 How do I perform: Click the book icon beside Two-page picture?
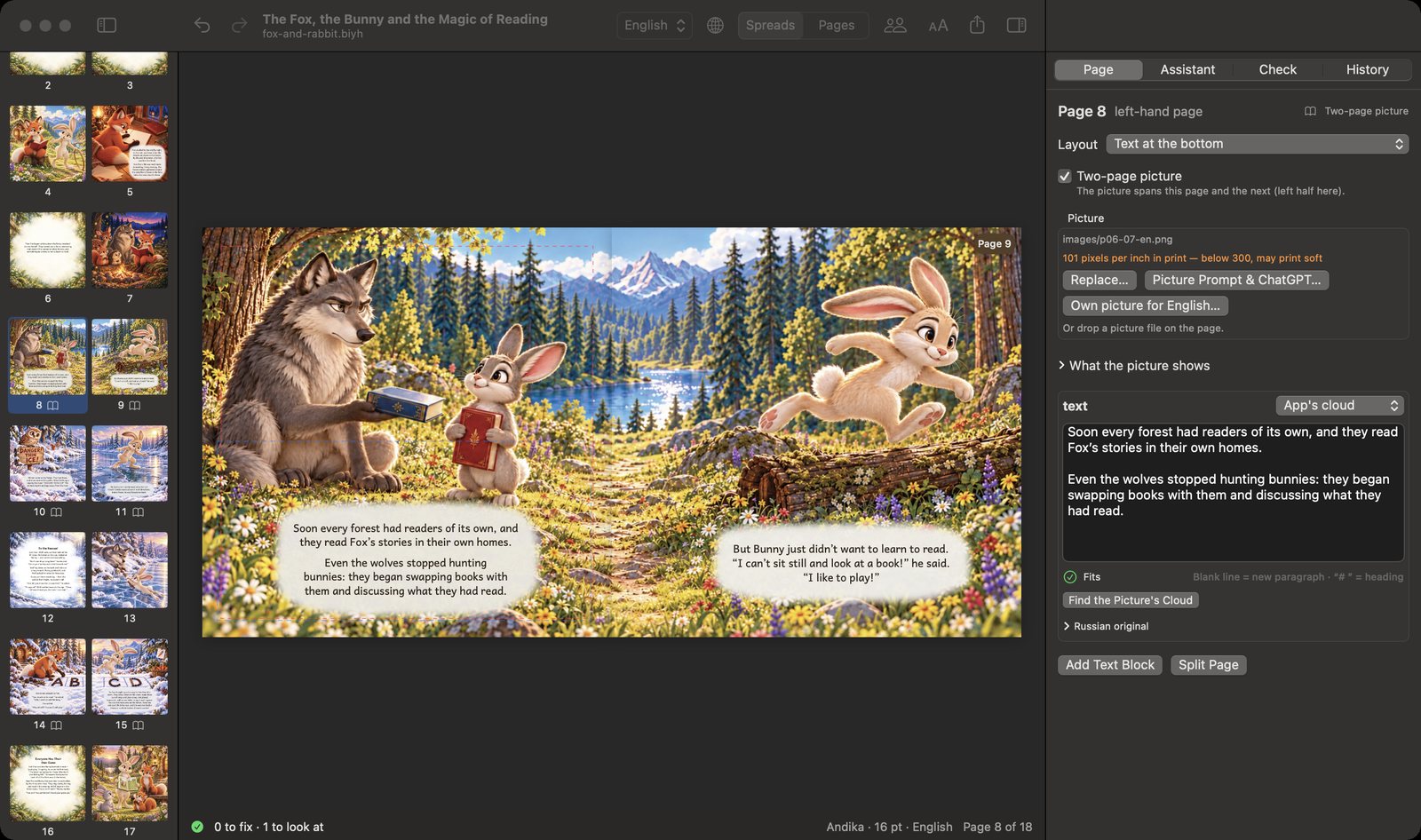point(1310,111)
